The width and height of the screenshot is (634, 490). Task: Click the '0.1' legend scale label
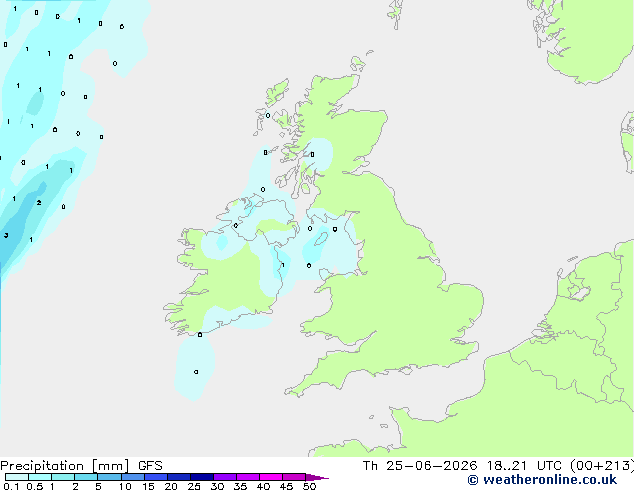tap(11, 486)
